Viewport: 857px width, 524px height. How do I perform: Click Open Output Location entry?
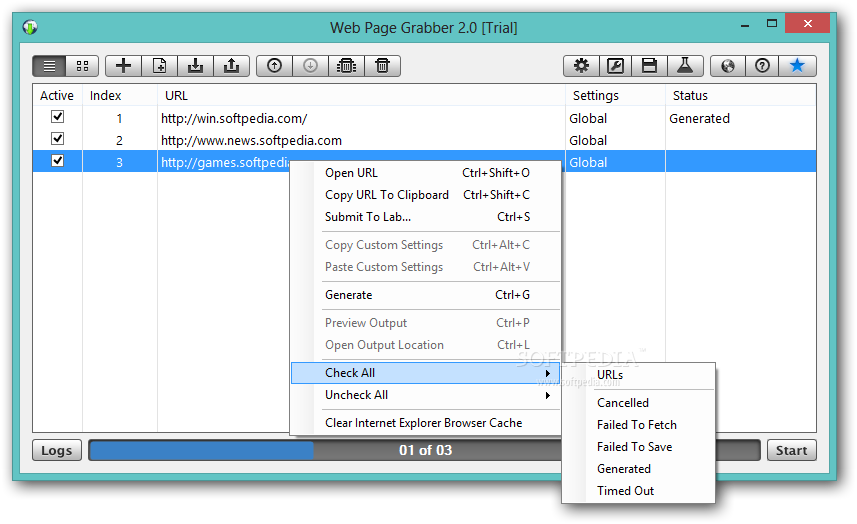point(426,345)
